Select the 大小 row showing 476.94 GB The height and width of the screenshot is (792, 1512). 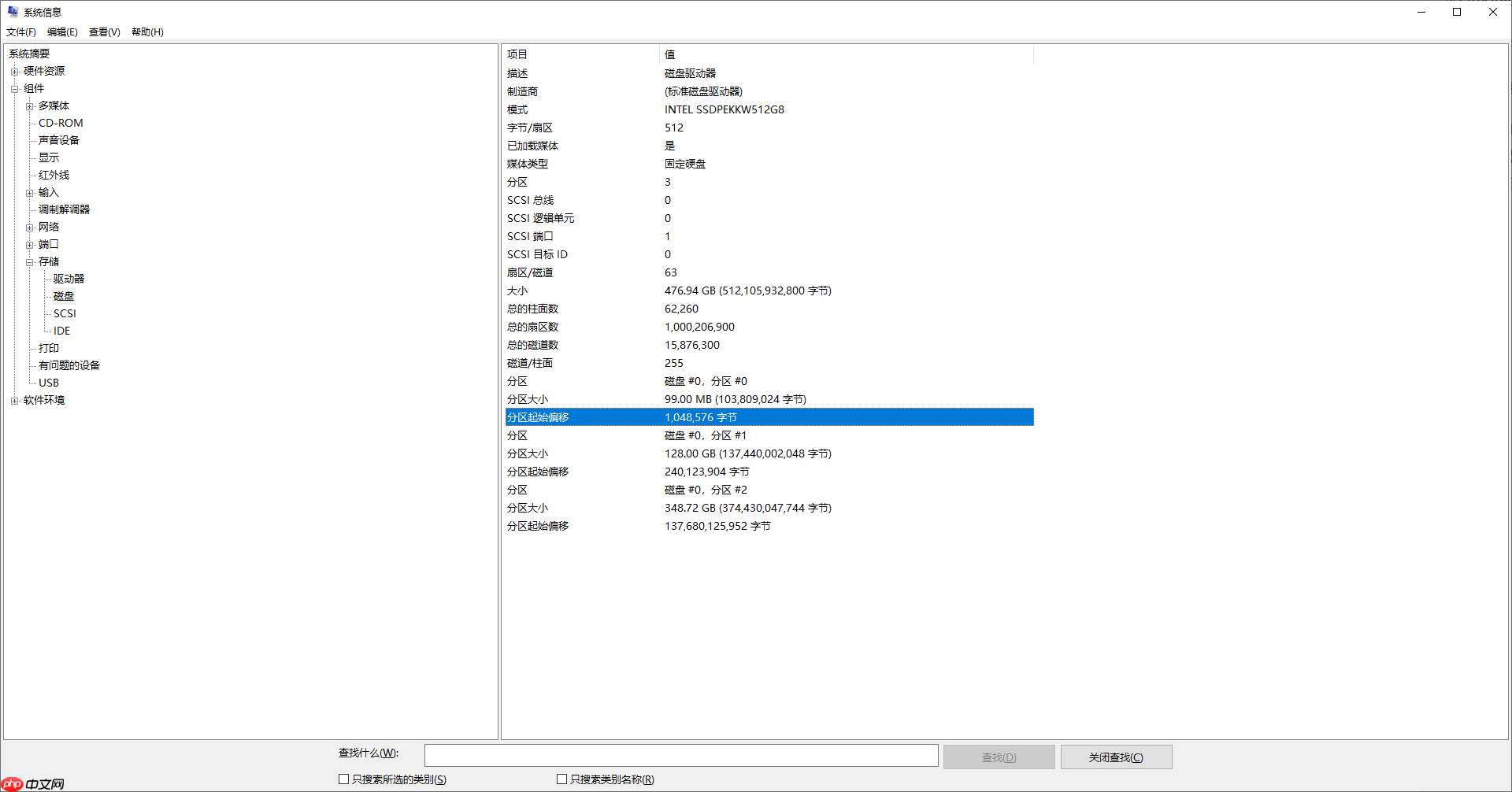pyautogui.click(x=747, y=291)
